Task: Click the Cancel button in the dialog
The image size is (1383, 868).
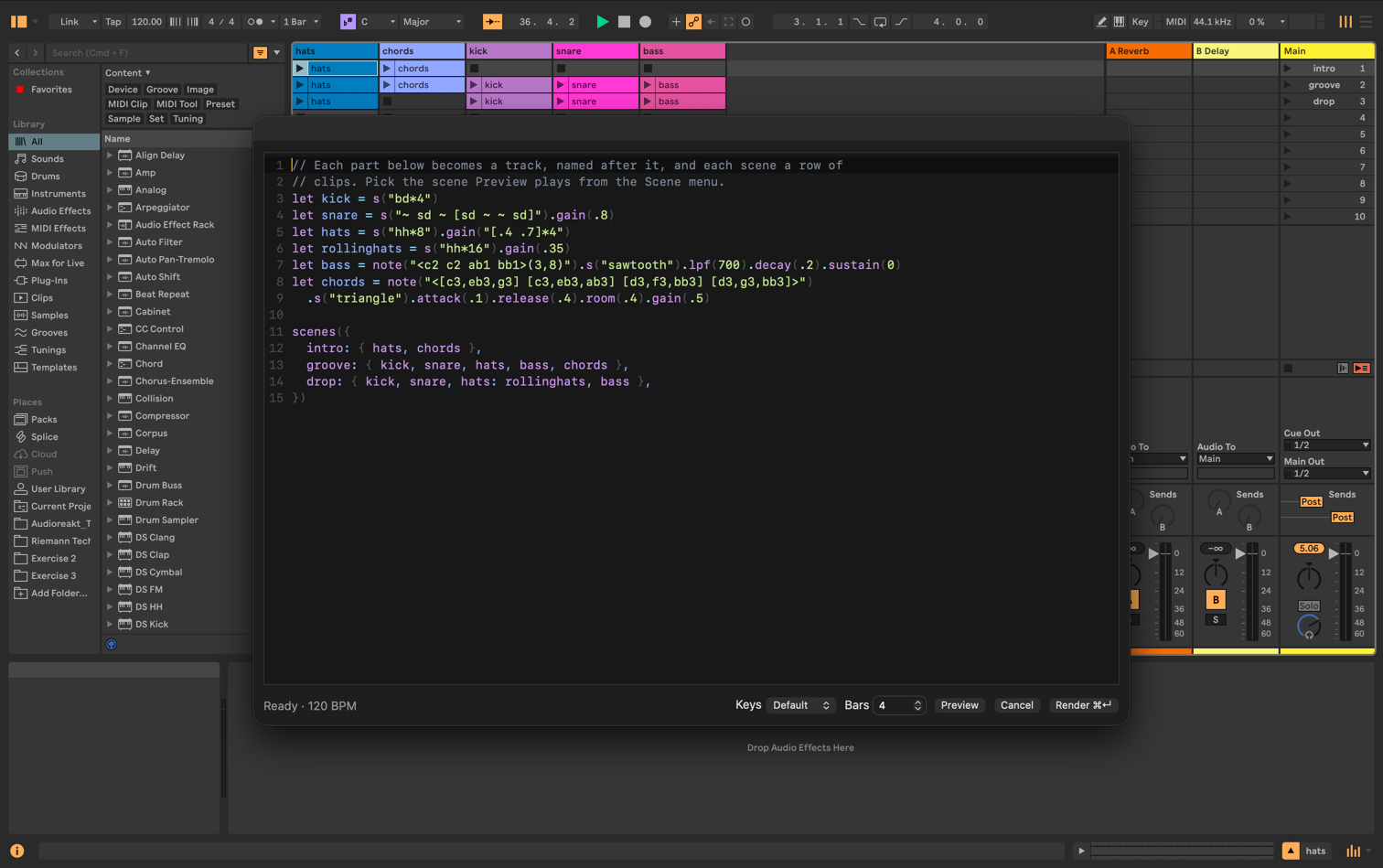Action: point(1016,705)
